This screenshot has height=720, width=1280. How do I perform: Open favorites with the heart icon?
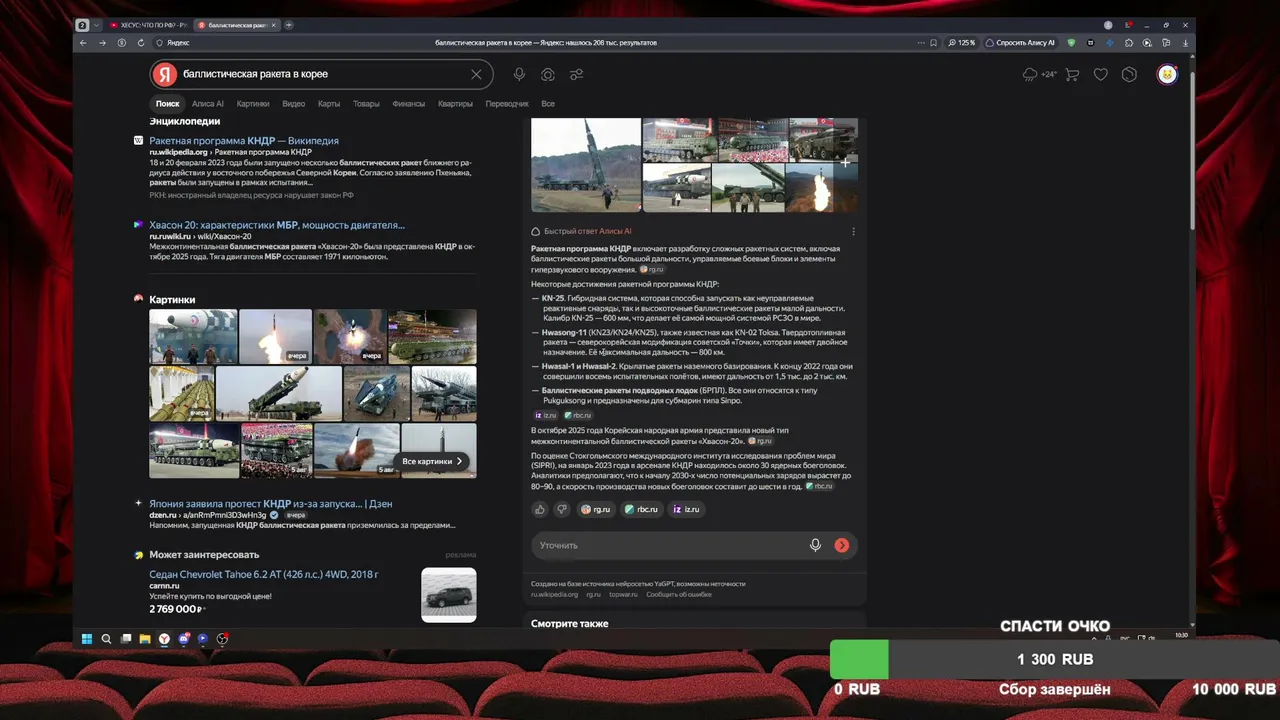click(x=1101, y=74)
